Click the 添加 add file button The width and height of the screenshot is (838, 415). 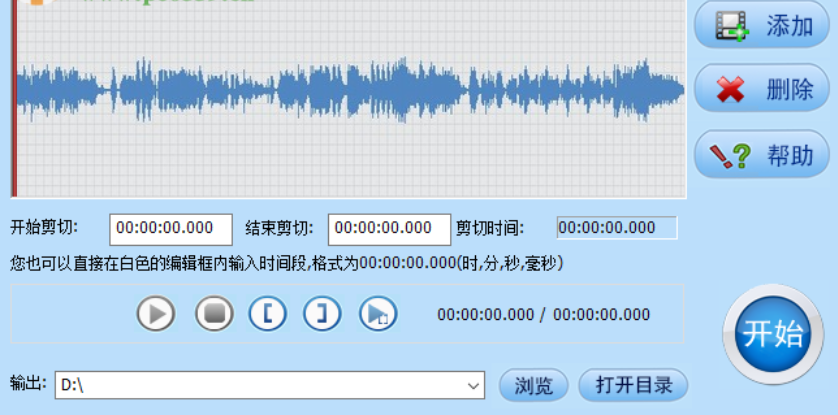click(762, 25)
